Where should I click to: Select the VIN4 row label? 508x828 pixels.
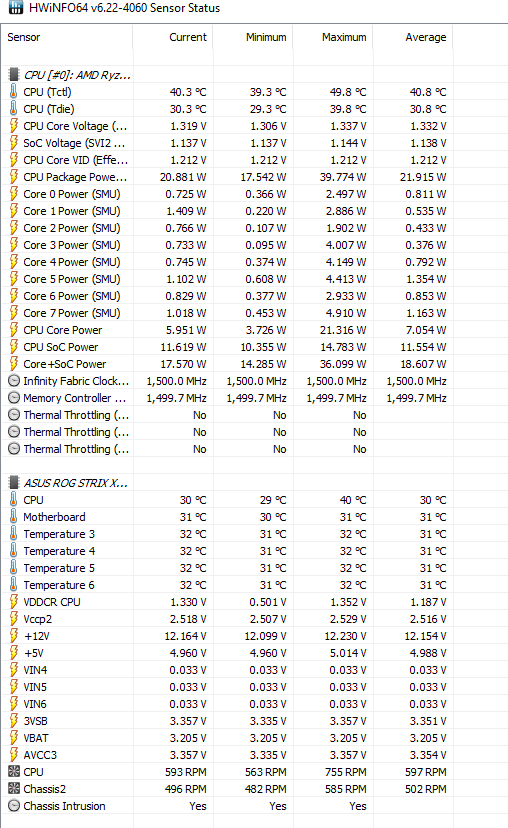(35, 670)
